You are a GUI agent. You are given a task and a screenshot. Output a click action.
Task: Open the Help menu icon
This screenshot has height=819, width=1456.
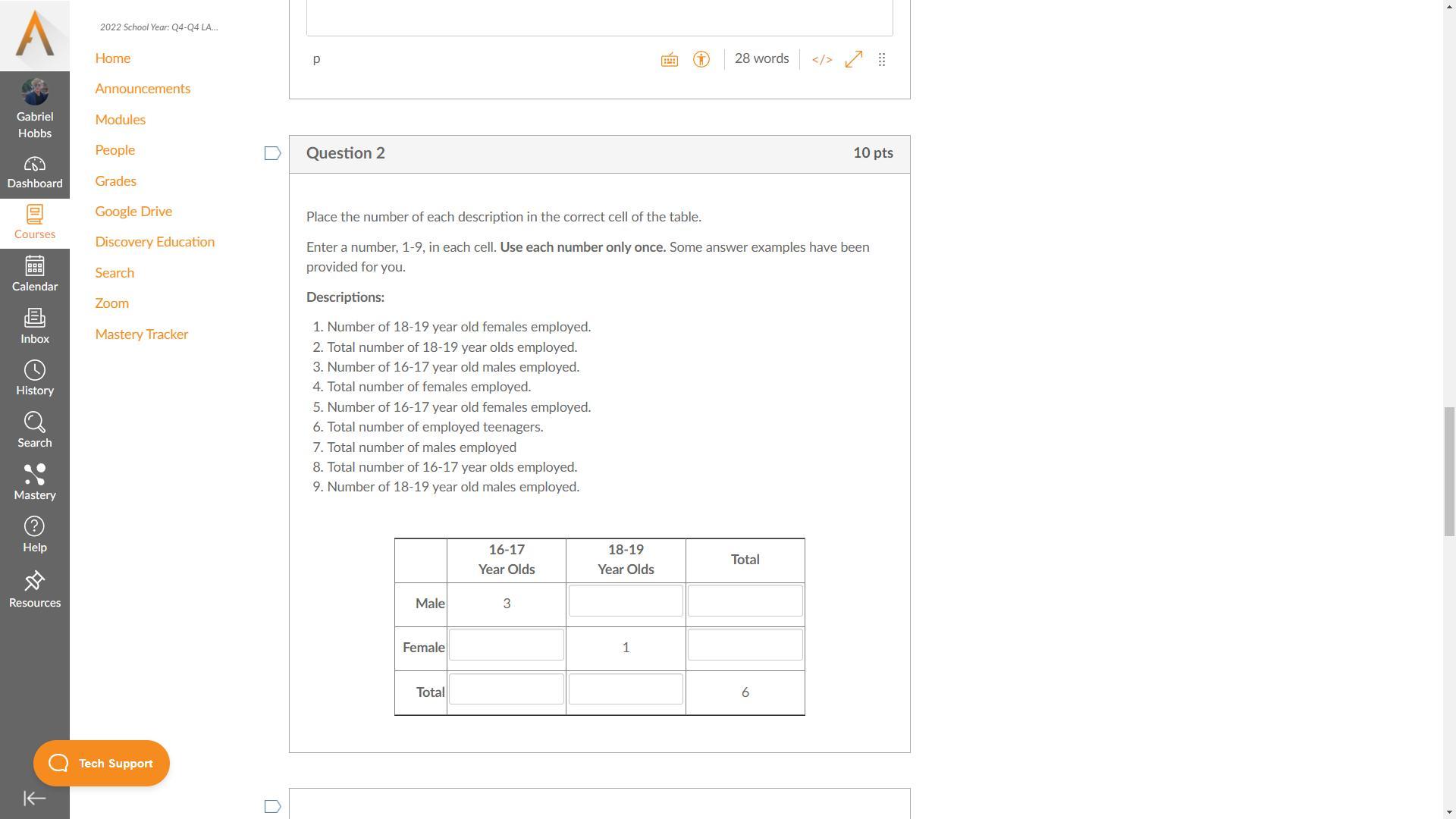click(35, 535)
